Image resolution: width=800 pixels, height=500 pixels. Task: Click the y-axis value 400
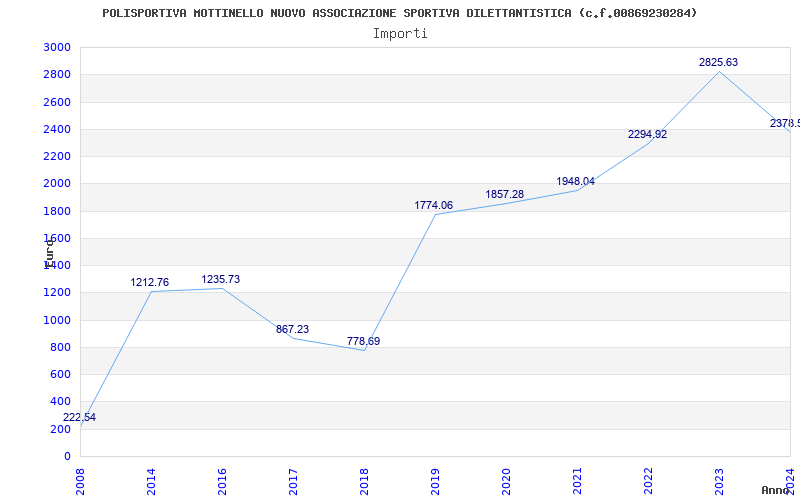(x=60, y=402)
